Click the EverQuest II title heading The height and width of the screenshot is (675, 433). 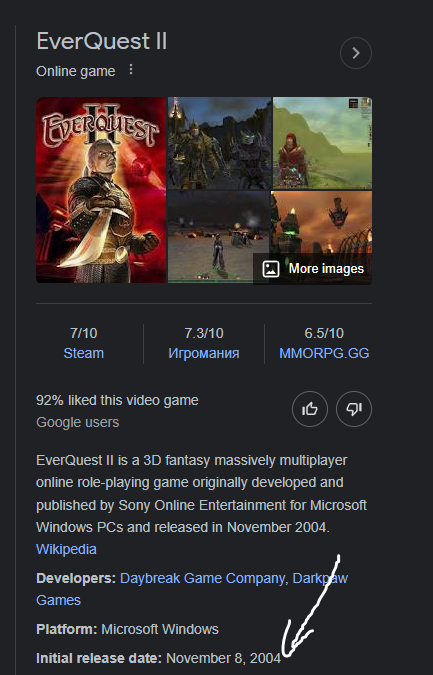pos(102,42)
